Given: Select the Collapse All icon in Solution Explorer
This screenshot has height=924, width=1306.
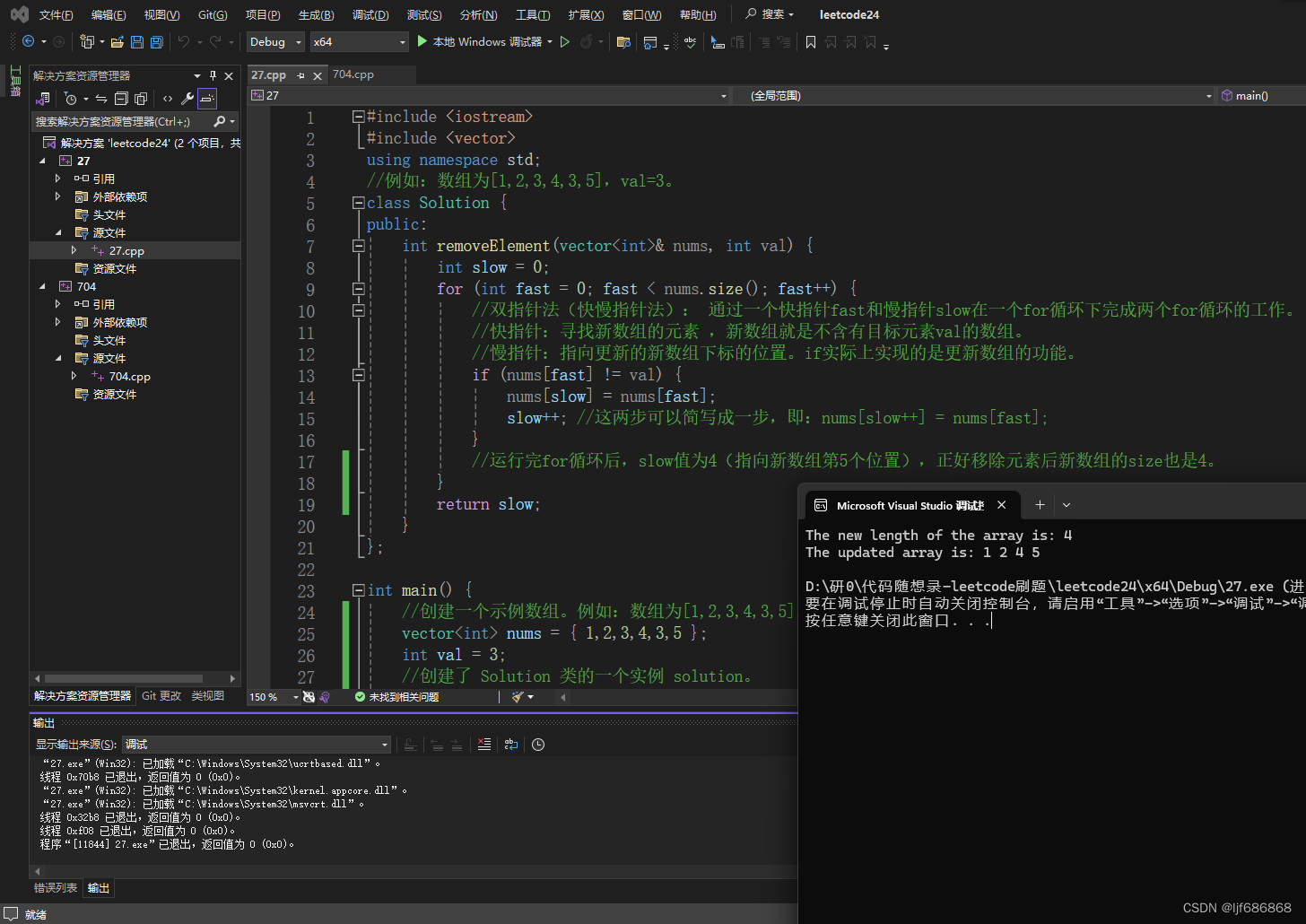Looking at the screenshot, I should 122,99.
